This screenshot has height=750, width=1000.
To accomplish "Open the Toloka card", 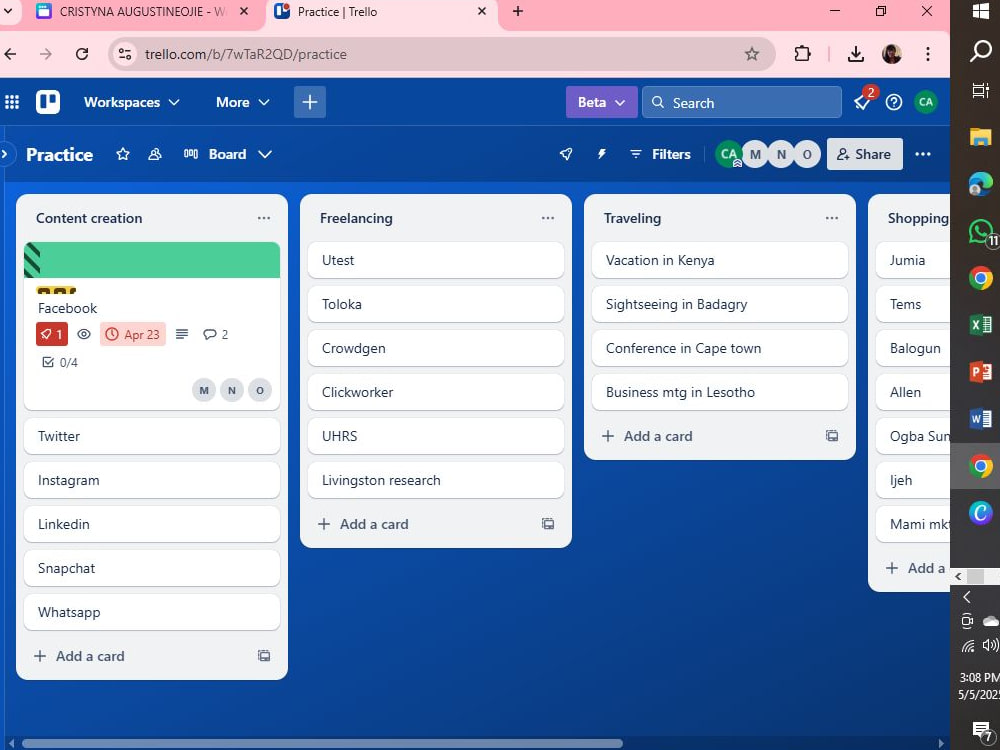I will [x=436, y=304].
